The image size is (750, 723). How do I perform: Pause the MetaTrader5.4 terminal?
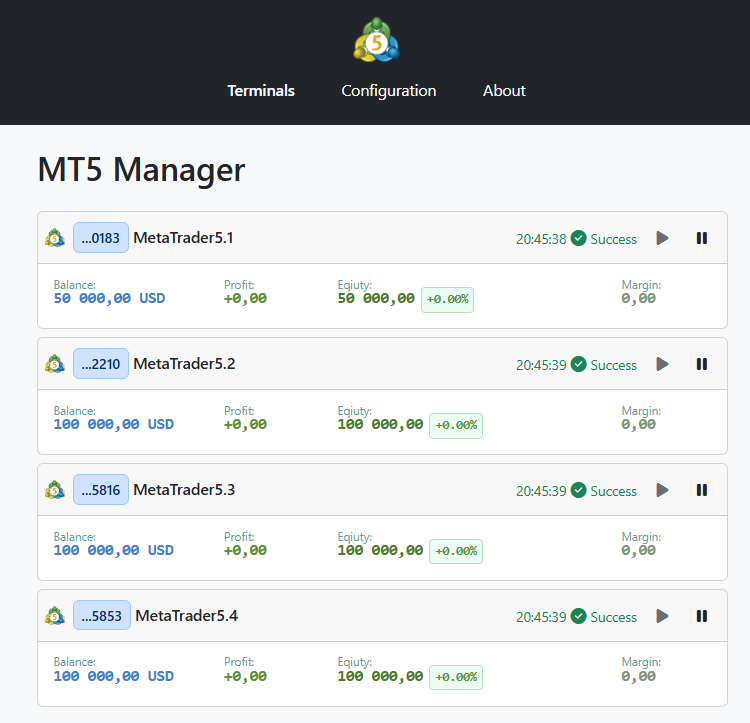coord(702,616)
